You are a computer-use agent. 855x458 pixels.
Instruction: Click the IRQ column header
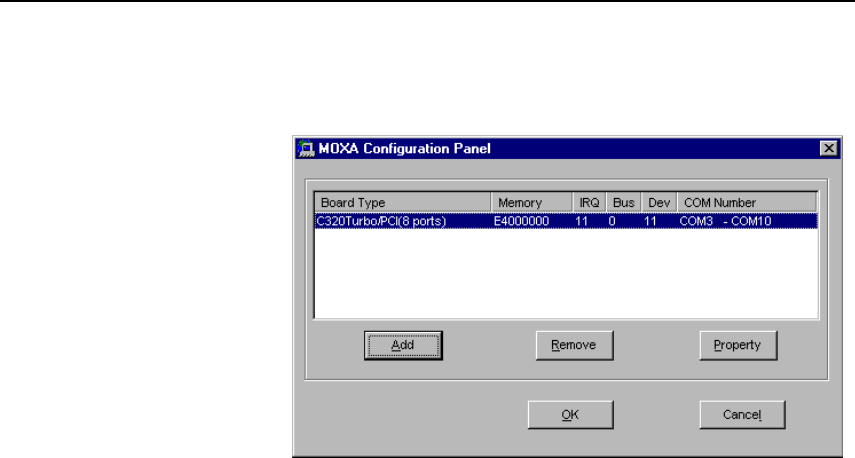click(x=589, y=202)
